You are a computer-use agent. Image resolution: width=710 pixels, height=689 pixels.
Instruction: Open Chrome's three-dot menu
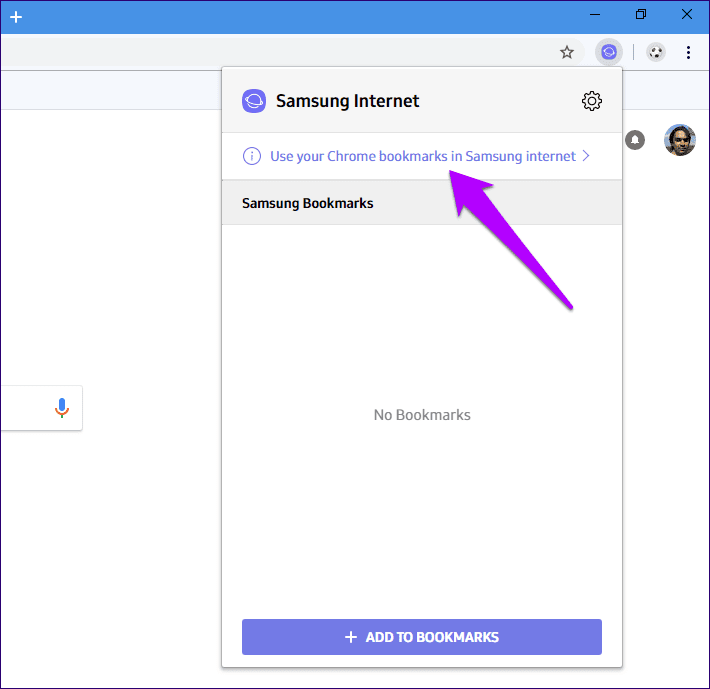(x=688, y=53)
